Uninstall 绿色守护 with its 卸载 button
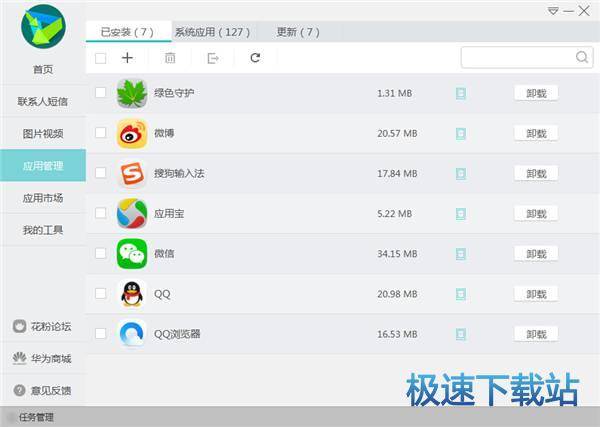The height and width of the screenshot is (427, 600). (536, 93)
